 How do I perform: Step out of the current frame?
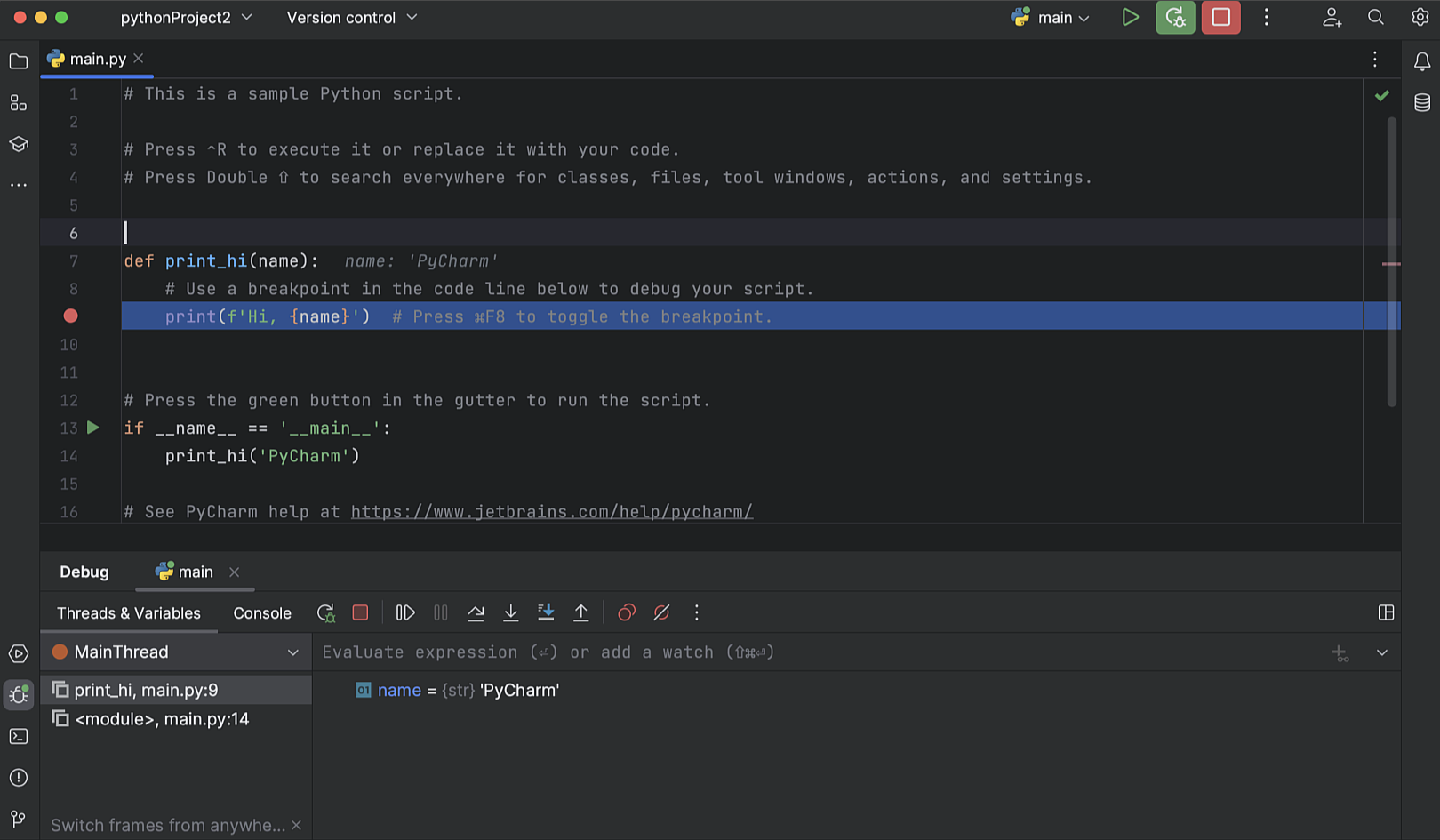(x=581, y=612)
